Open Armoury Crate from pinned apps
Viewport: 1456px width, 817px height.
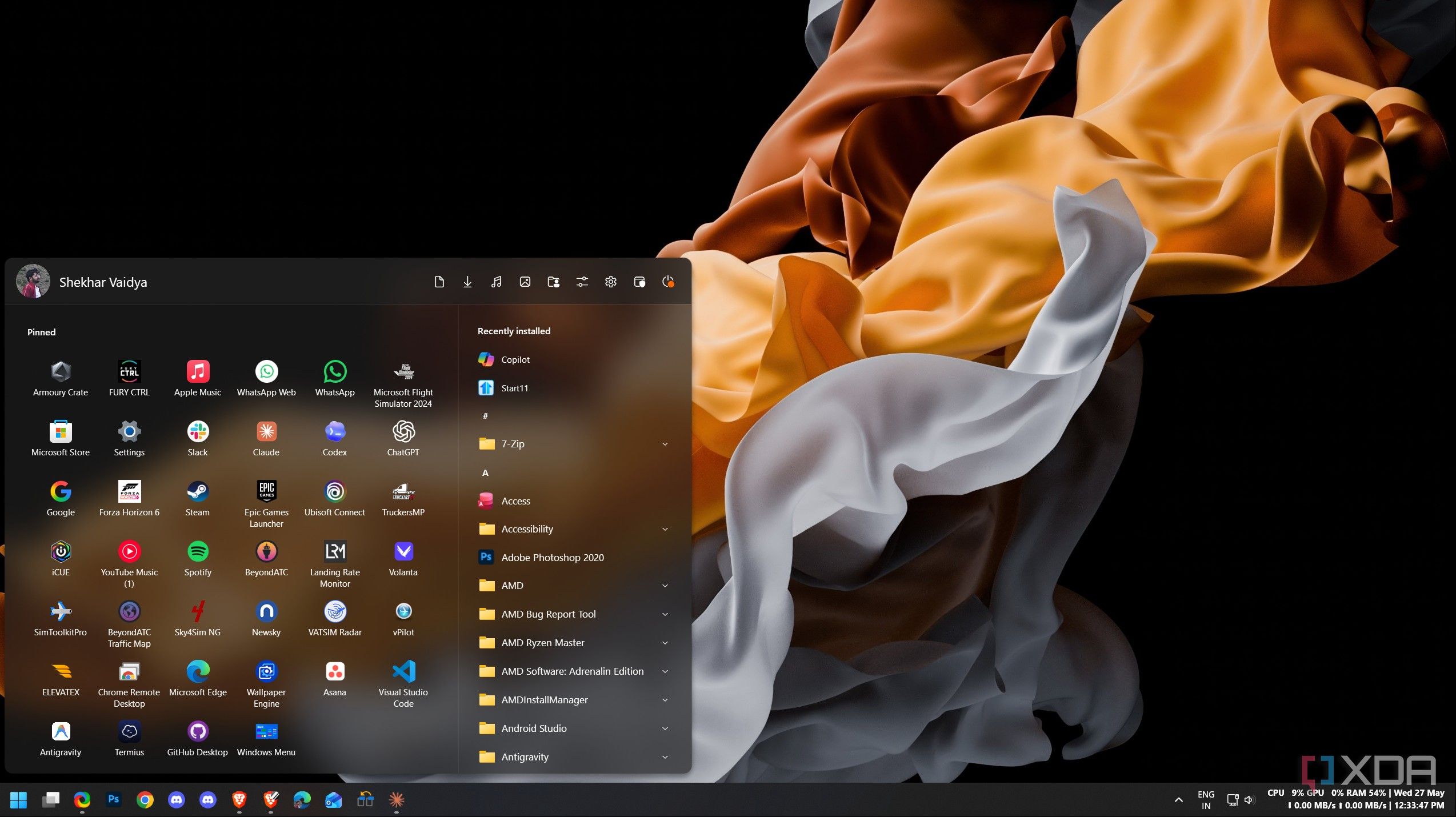[61, 378]
